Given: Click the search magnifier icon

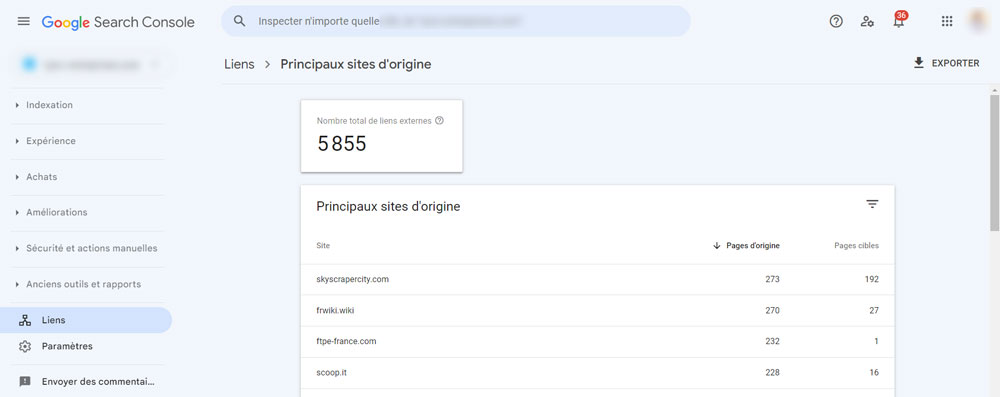Looking at the screenshot, I should click(x=240, y=21).
